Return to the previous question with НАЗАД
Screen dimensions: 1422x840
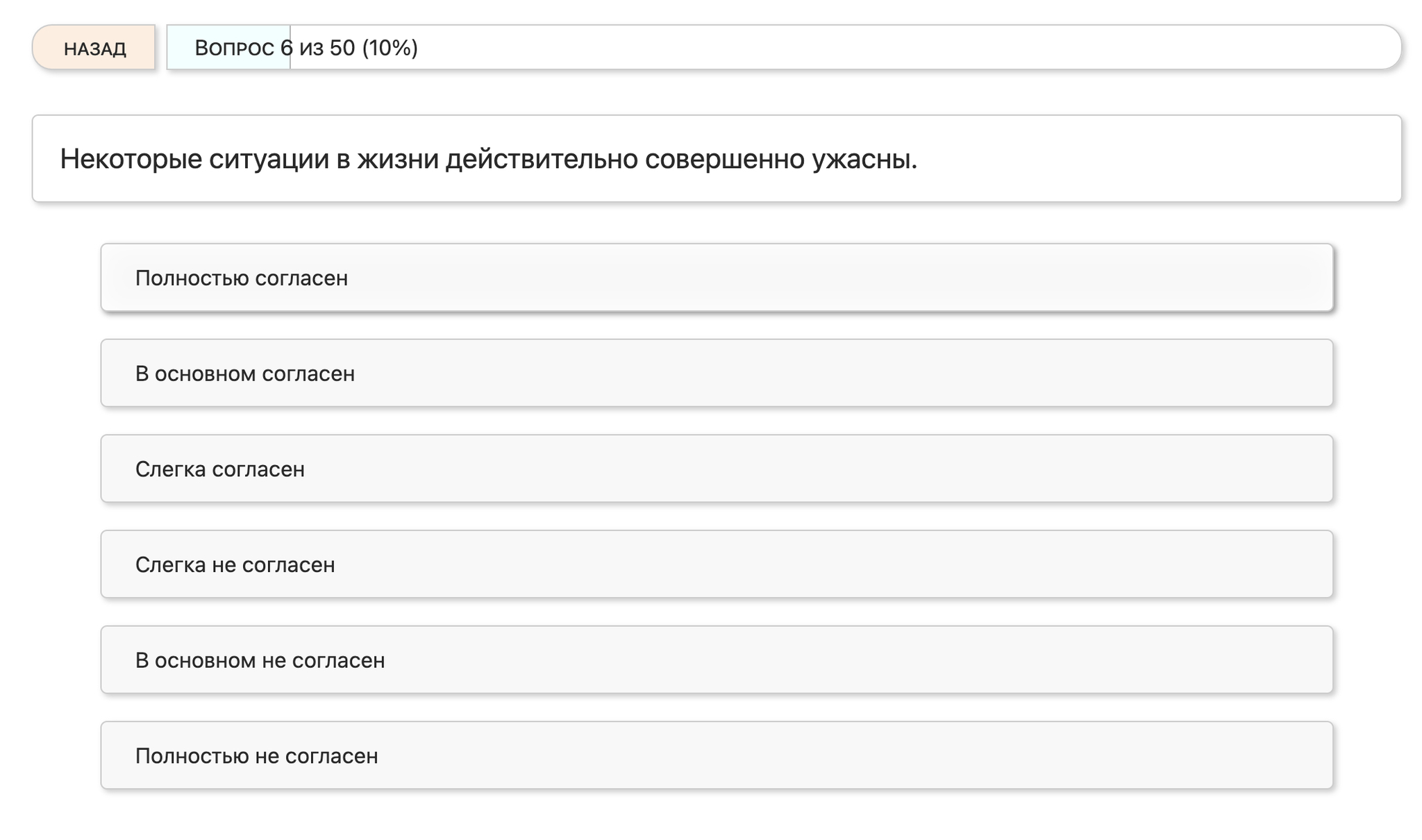[x=94, y=48]
